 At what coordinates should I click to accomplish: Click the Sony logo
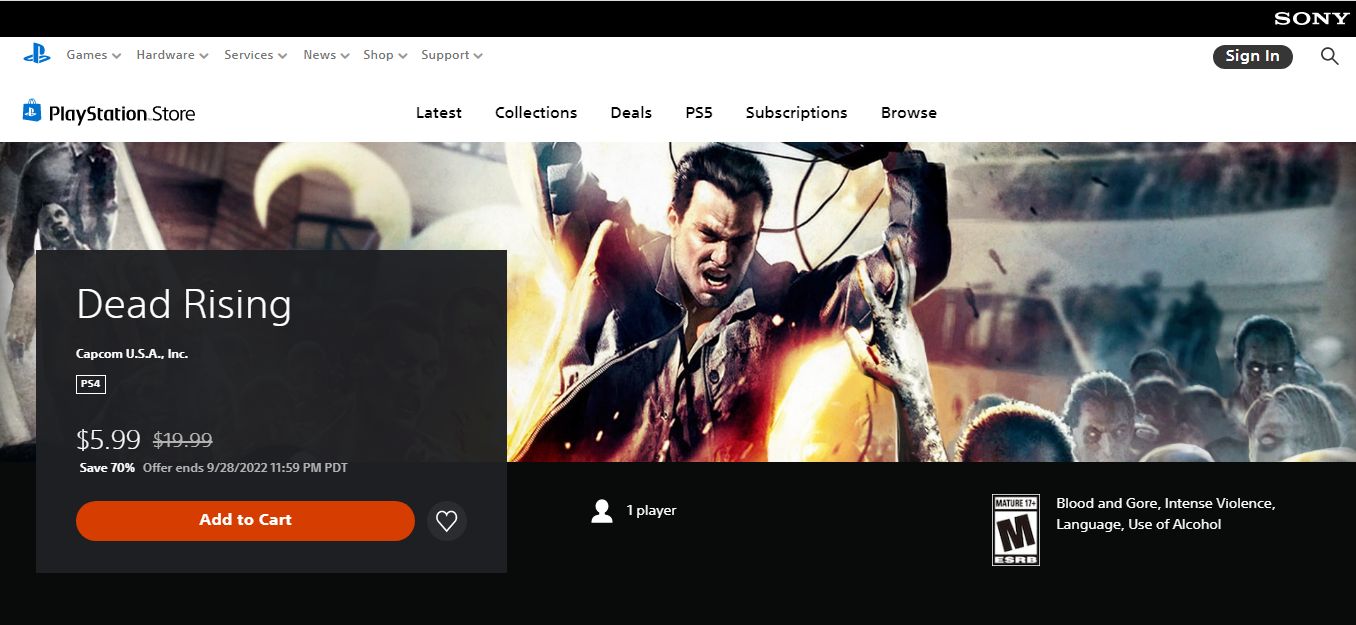[x=1312, y=19]
